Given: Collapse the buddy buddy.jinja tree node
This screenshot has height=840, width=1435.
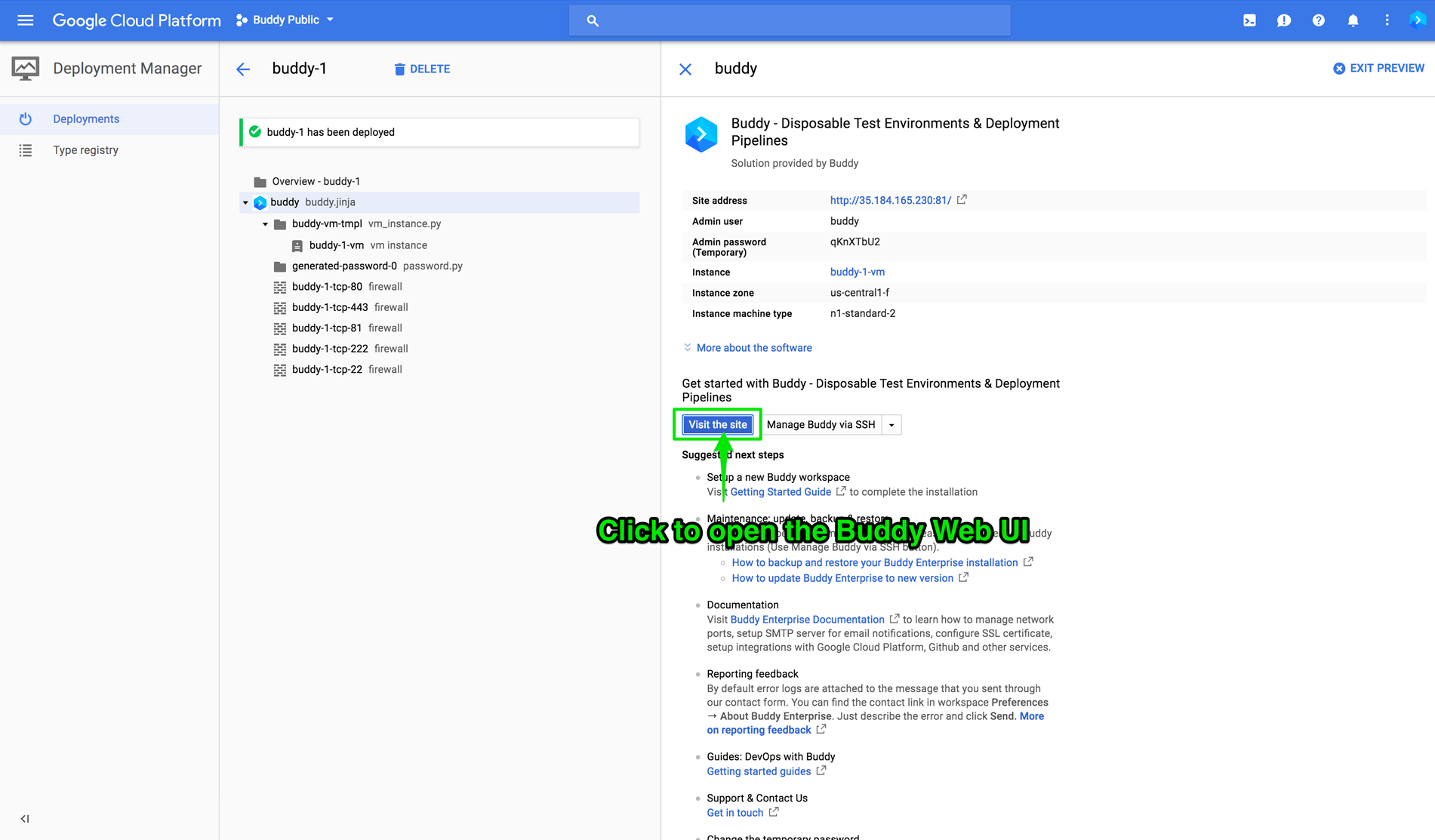Looking at the screenshot, I should click(x=245, y=202).
